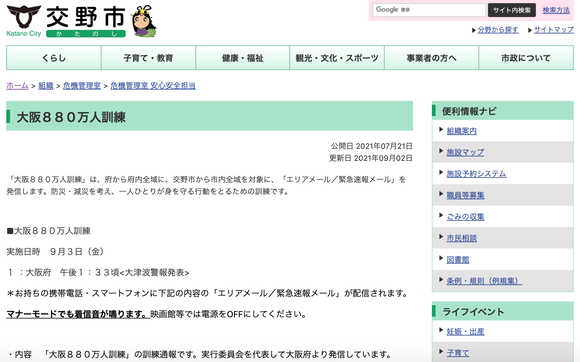Image resolution: width=580 pixels, height=362 pixels.
Task: Go to ホーム in the breadcrumb
Action: point(17,86)
